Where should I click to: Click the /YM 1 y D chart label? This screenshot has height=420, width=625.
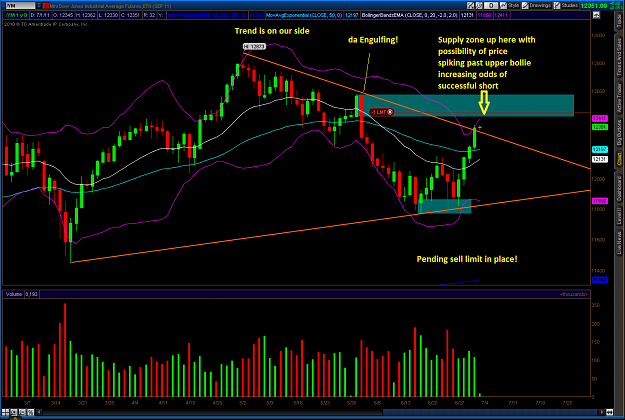point(16,15)
